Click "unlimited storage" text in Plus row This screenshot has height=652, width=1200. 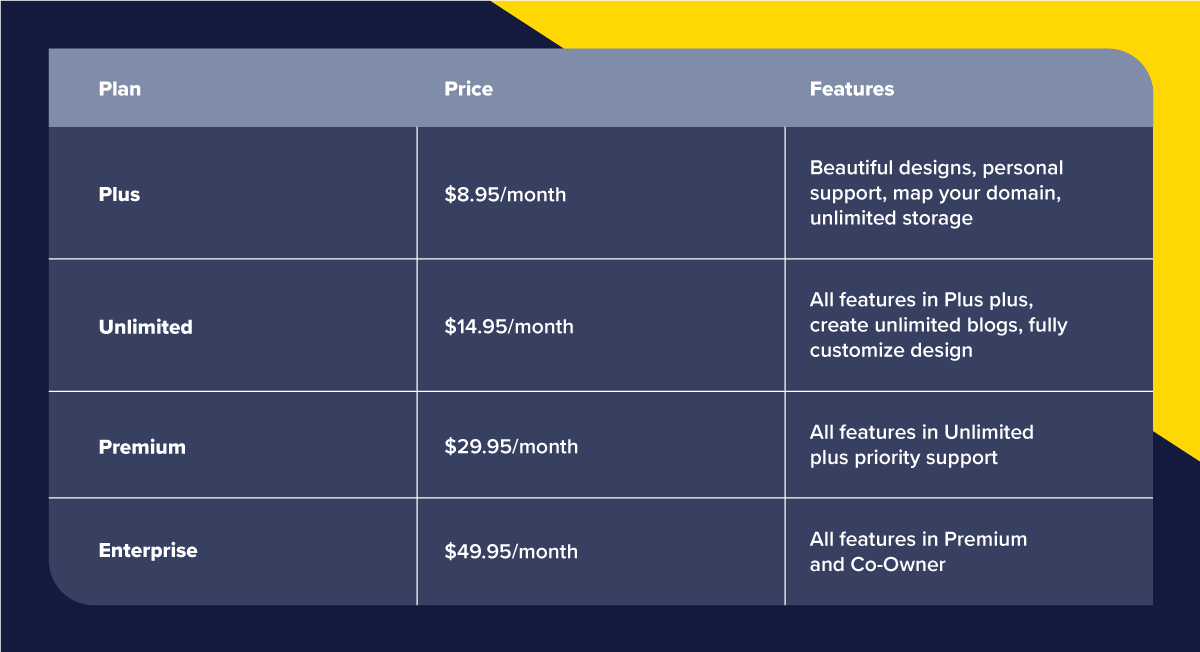tap(891, 218)
